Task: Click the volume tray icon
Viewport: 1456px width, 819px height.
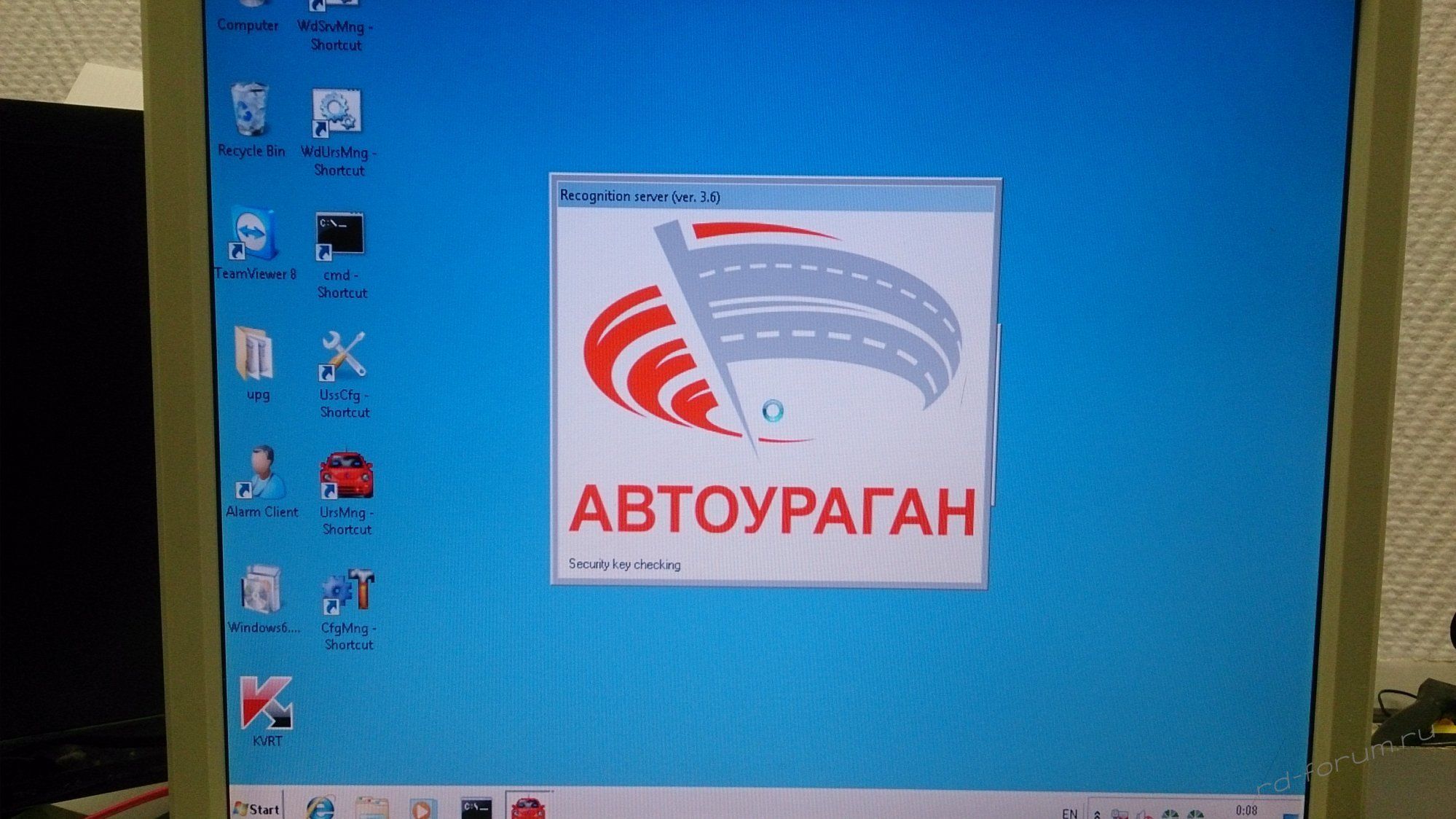Action: [x=1144, y=814]
